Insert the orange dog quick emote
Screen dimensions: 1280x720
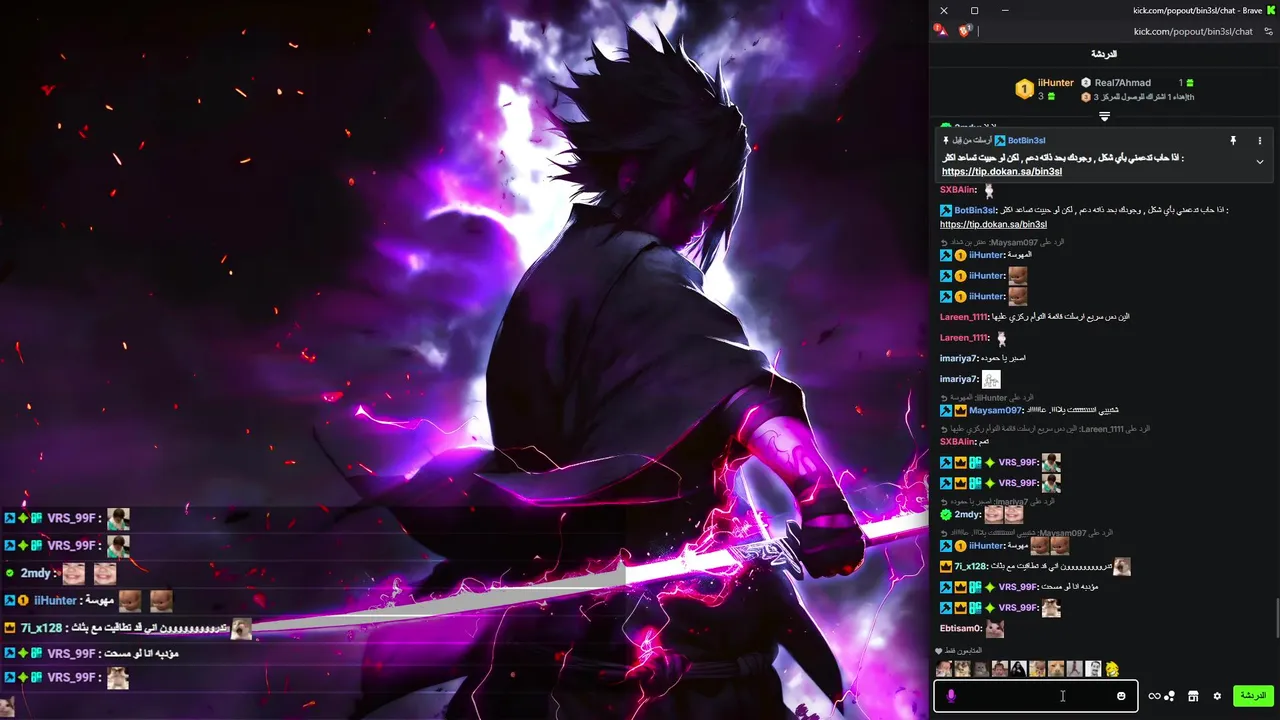(x=1056, y=669)
